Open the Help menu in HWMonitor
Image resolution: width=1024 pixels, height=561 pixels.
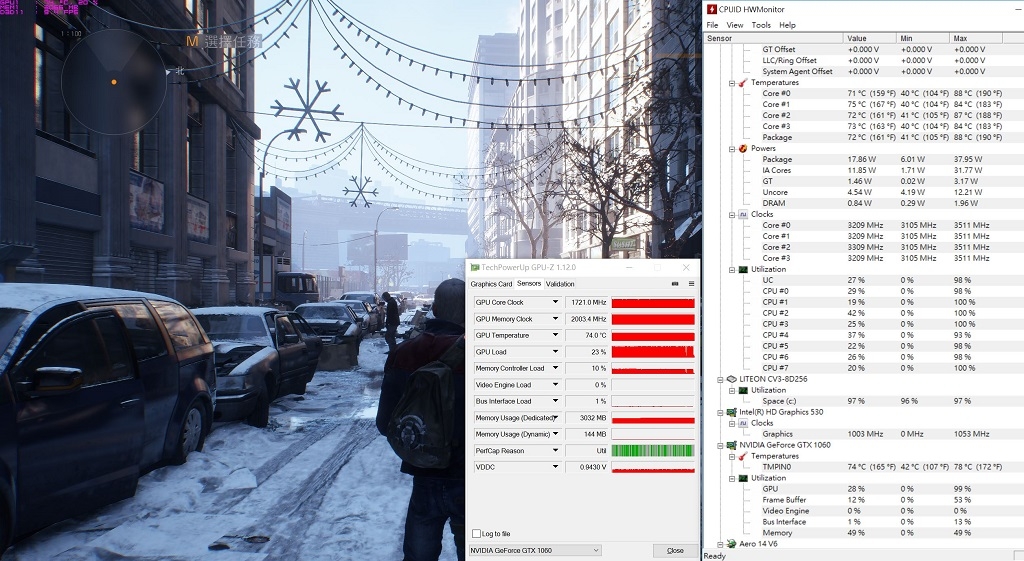pyautogui.click(x=787, y=25)
